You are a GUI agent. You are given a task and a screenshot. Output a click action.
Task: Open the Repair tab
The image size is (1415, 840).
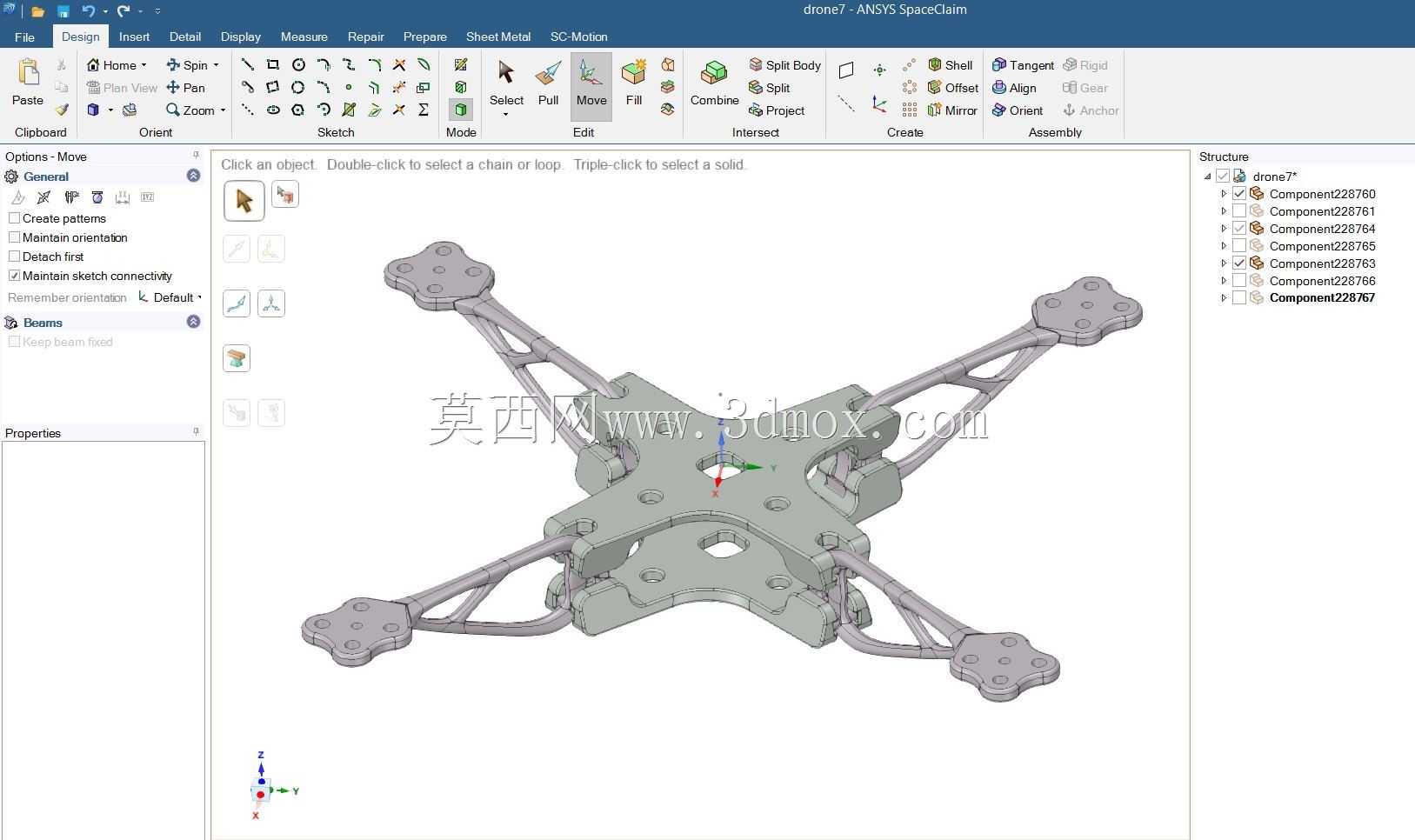point(366,37)
